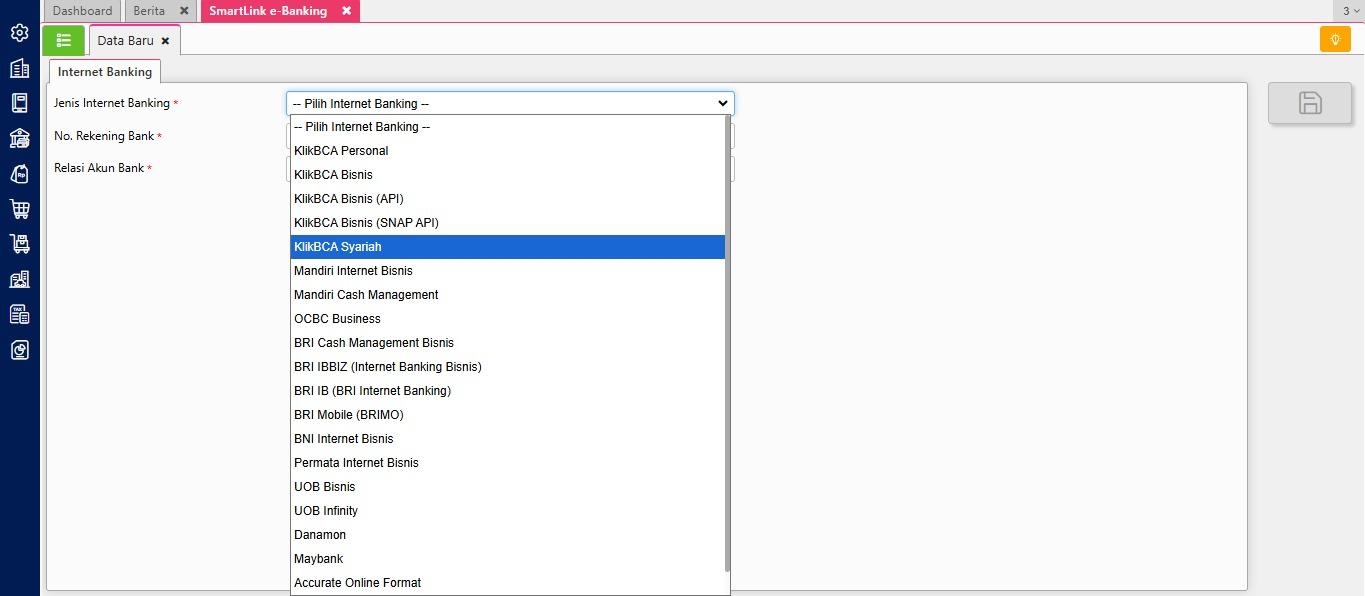The width and height of the screenshot is (1365, 596).
Task: Click the Jenis Internet Banking label
Action: tap(112, 103)
